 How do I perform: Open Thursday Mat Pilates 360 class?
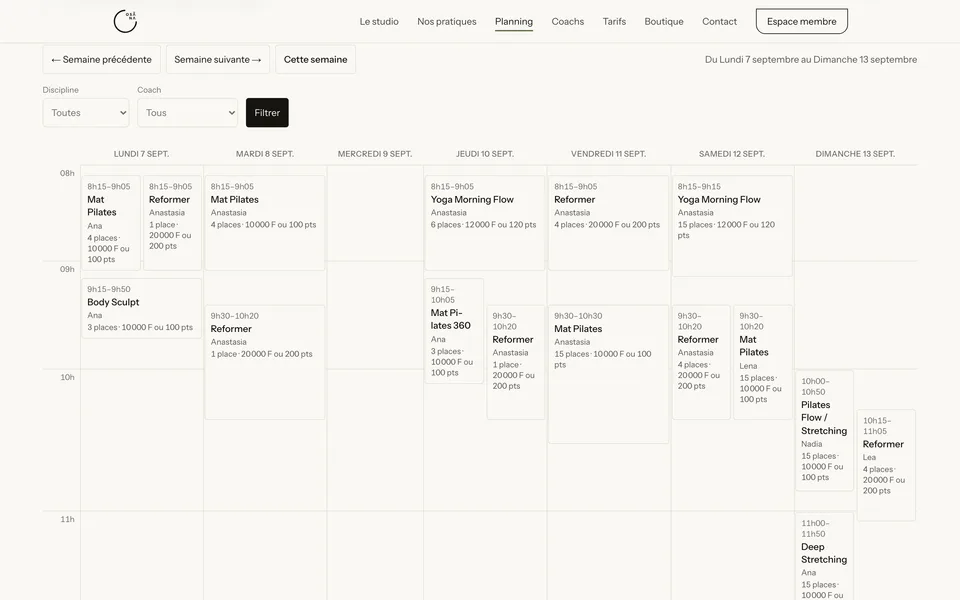tap(454, 331)
